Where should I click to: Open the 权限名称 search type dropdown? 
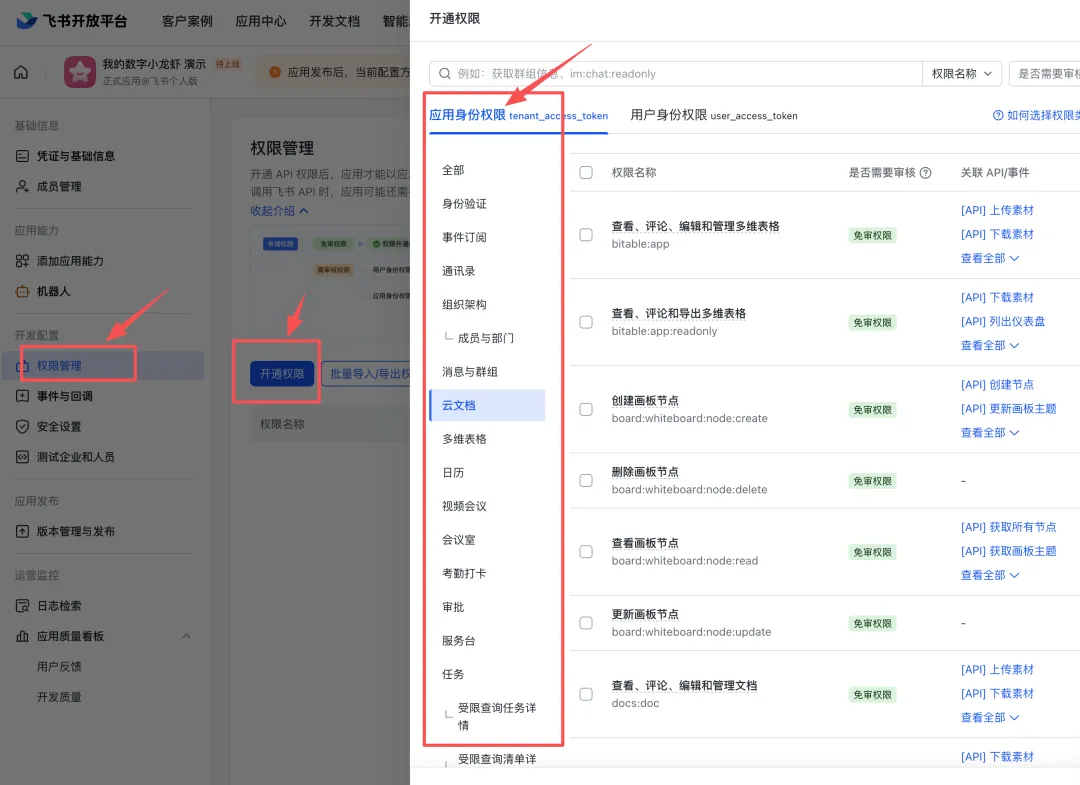[x=962, y=74]
